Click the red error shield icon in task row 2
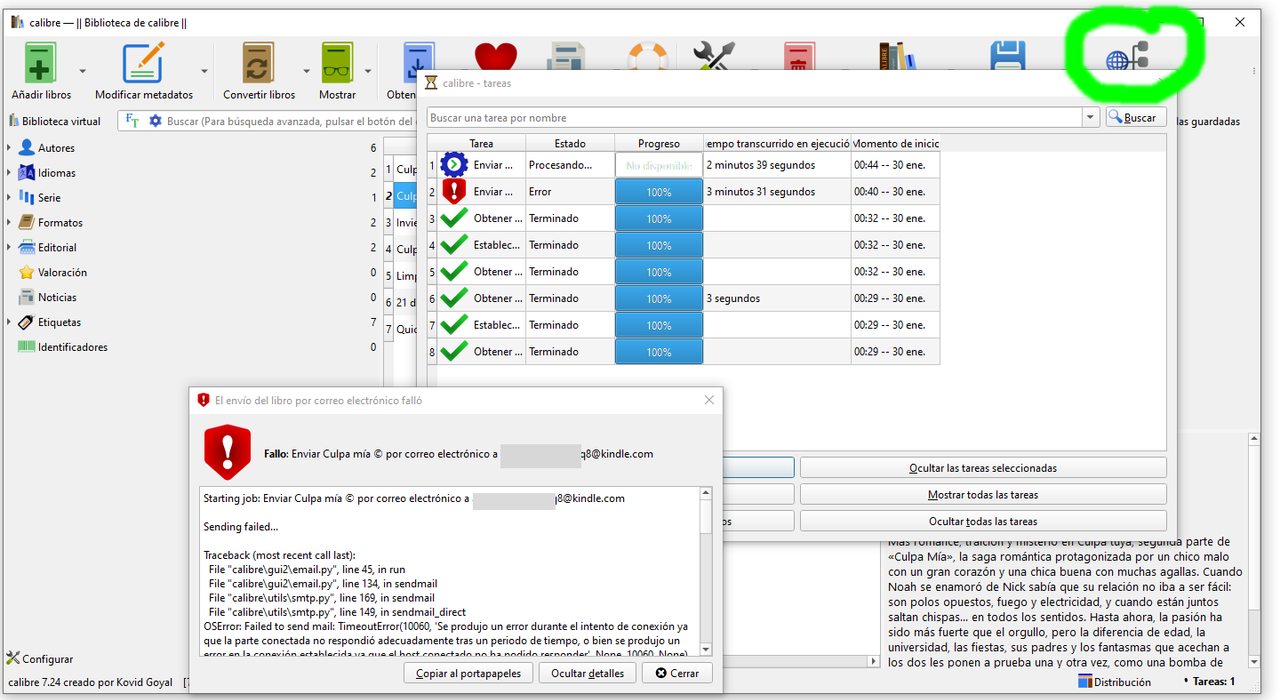Screen dimensions: 1280x700 (x=454, y=191)
